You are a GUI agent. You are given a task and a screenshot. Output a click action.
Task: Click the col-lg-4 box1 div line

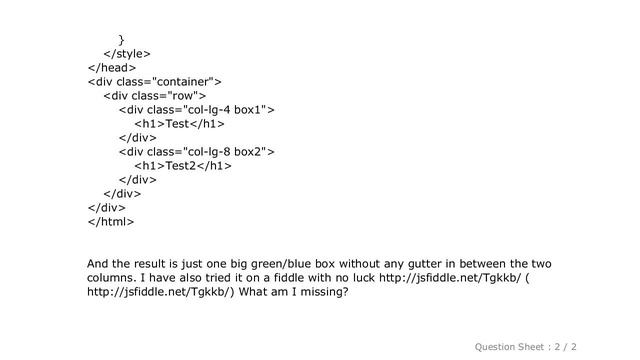197,110
